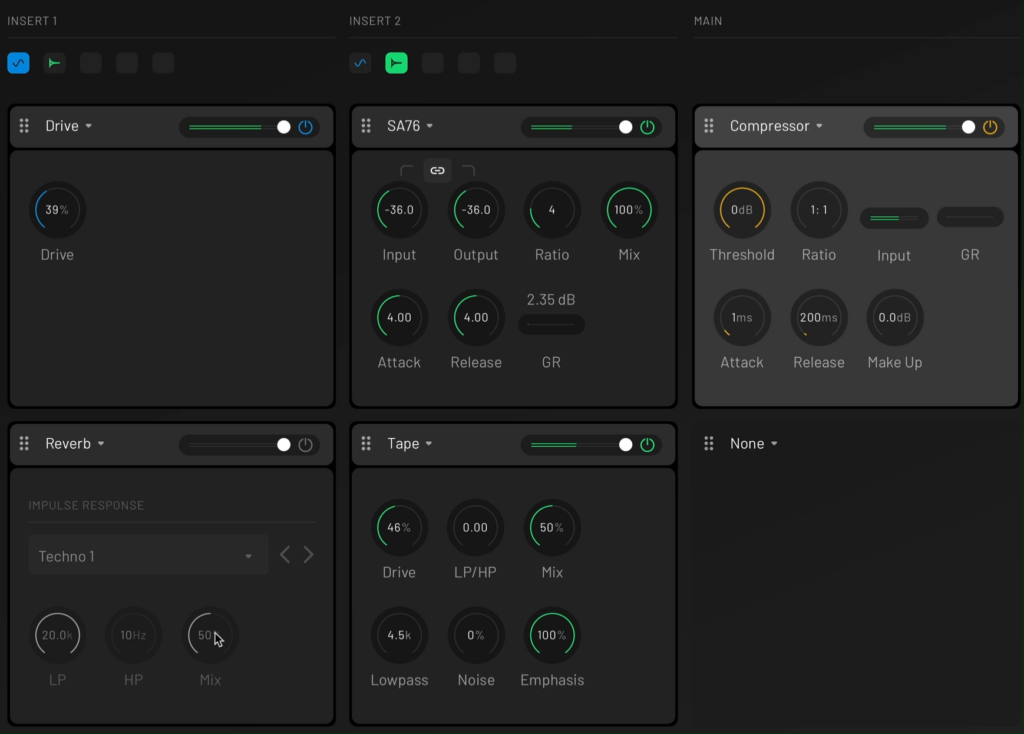Toggle the Drive module power button
Image resolution: width=1024 pixels, height=734 pixels.
coord(306,127)
